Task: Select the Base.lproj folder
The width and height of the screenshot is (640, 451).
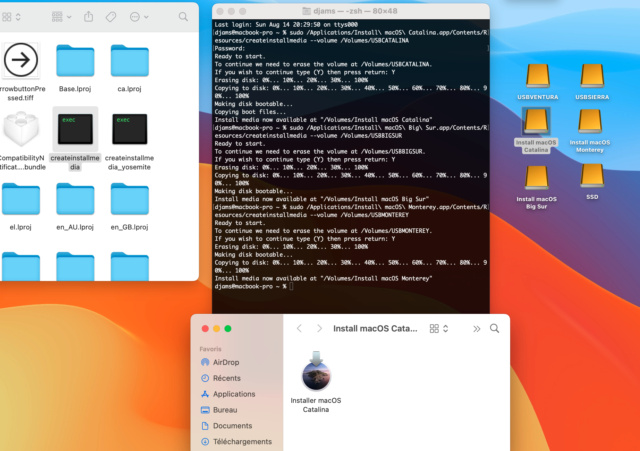Action: (x=75, y=61)
